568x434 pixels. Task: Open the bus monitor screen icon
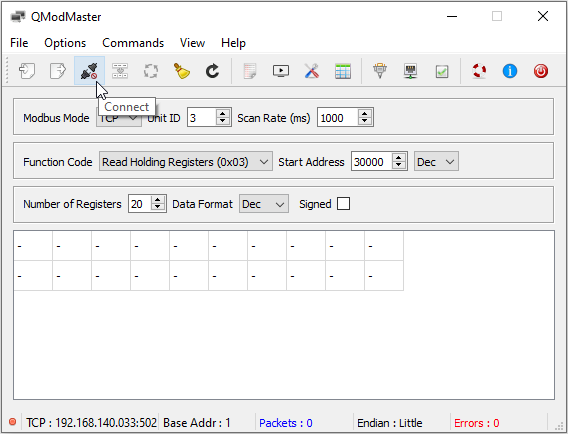tap(281, 71)
